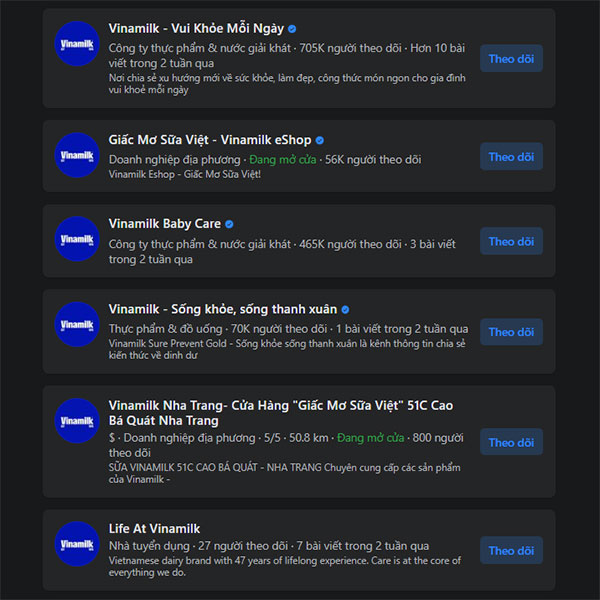Click 'SỮA VINAMILK 51C CAO BÁ QUÁT' description

pos(285,473)
